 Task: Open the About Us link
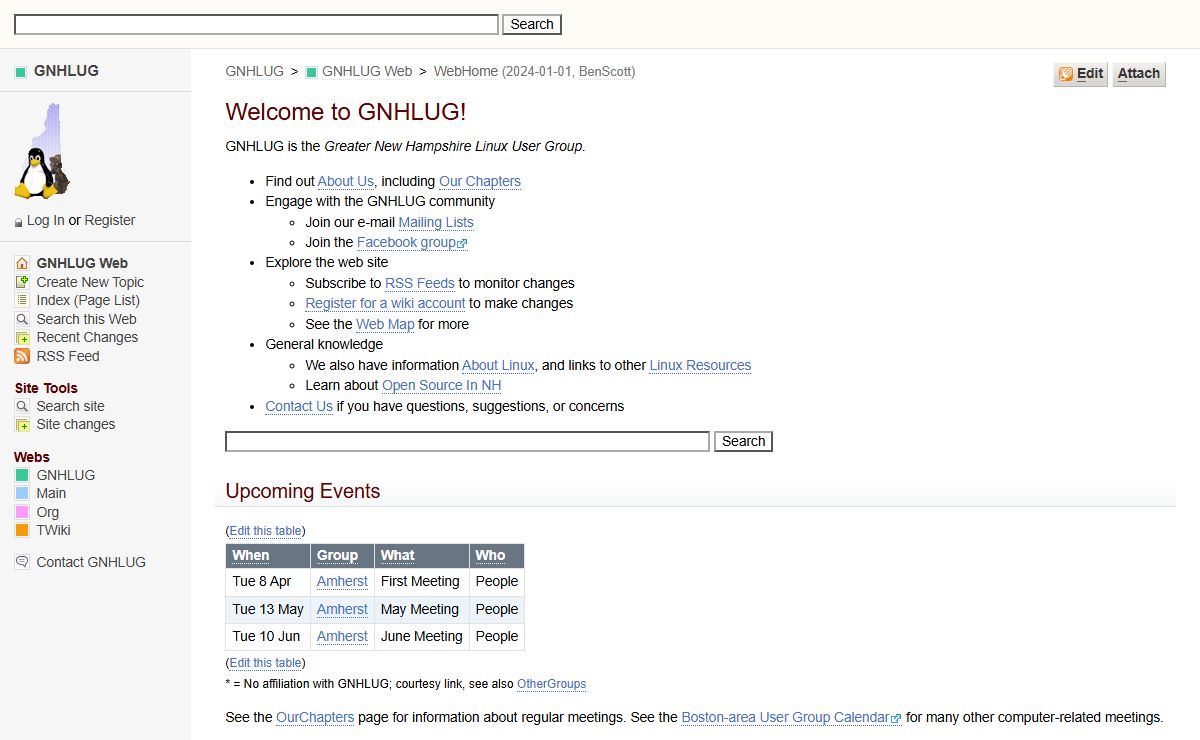click(x=346, y=181)
